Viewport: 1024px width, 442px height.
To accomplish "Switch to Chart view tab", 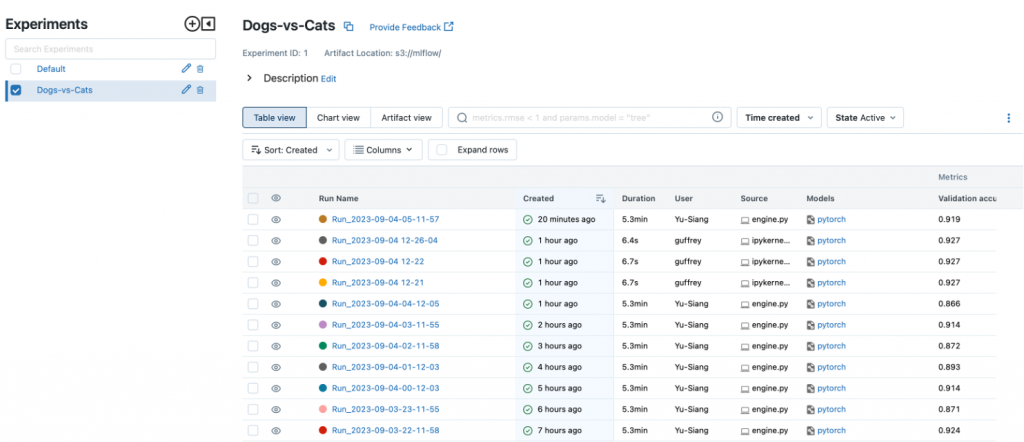I will click(x=338, y=118).
